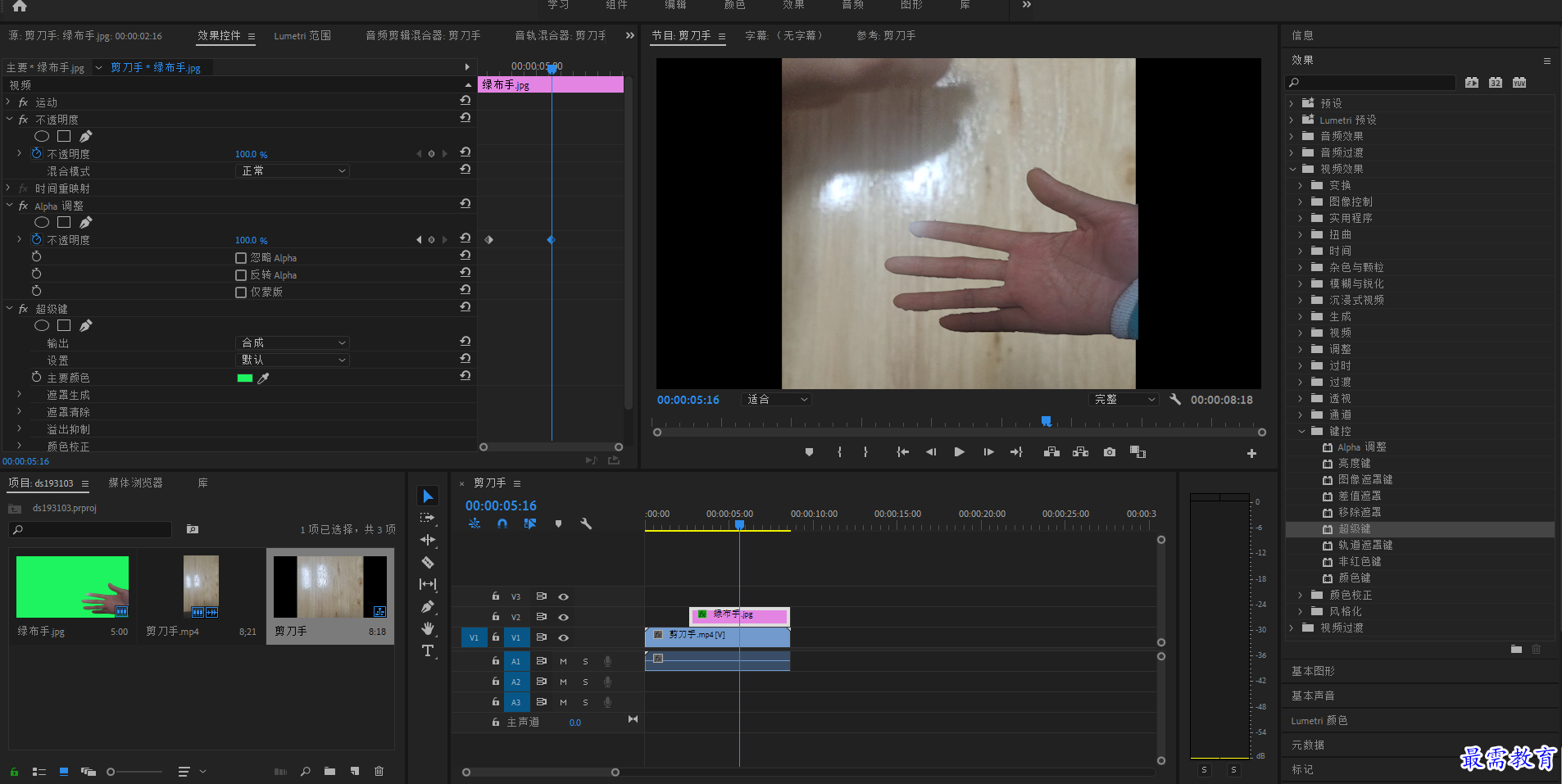Viewport: 1562px width, 784px height.
Task: Click the Play button in Program monitor
Action: tap(959, 452)
